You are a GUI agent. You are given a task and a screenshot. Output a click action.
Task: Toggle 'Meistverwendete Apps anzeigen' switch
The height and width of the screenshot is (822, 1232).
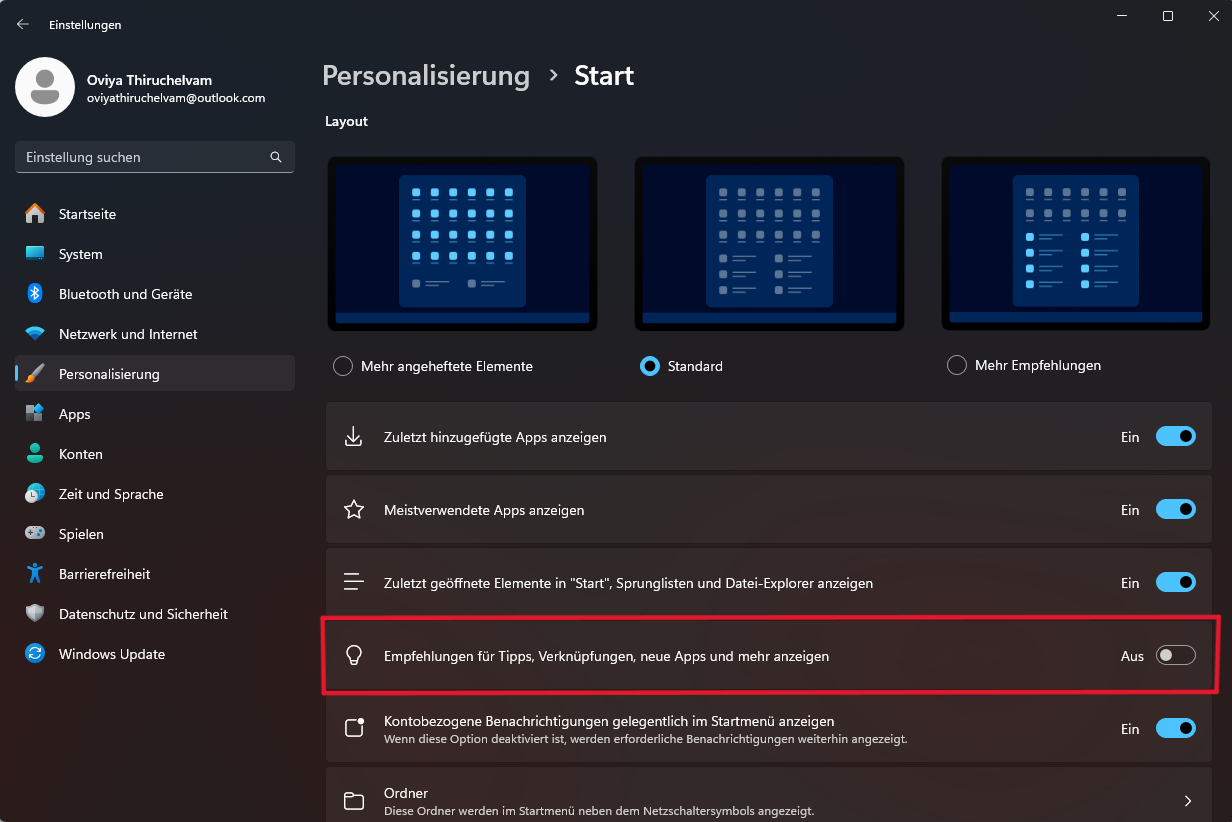tap(1176, 510)
